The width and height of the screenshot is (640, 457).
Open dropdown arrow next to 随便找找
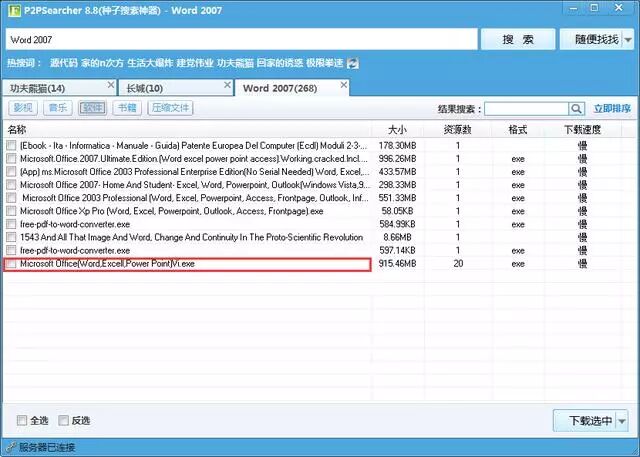[x=628, y=40]
